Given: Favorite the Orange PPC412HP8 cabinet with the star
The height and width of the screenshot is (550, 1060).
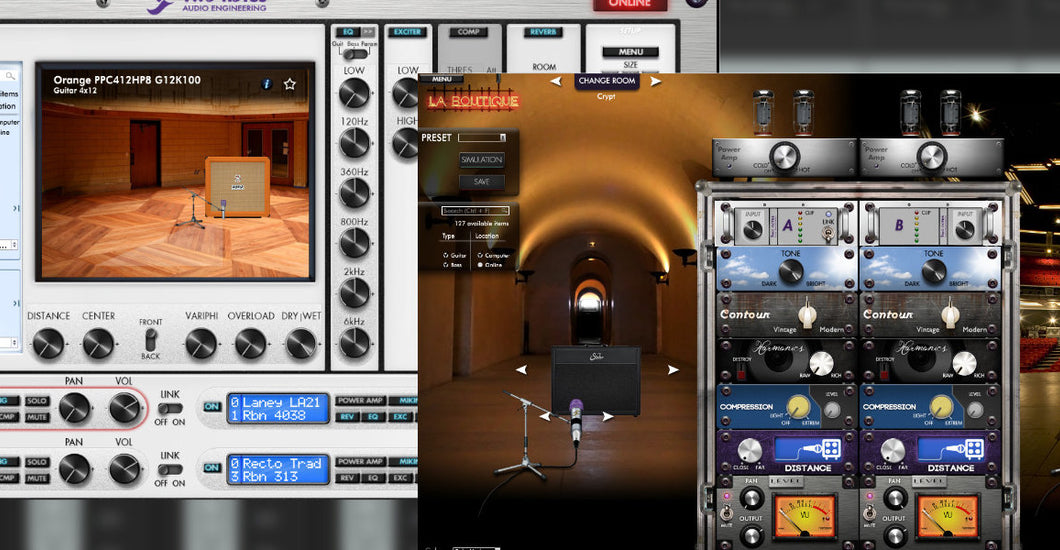Looking at the screenshot, I should click(290, 84).
